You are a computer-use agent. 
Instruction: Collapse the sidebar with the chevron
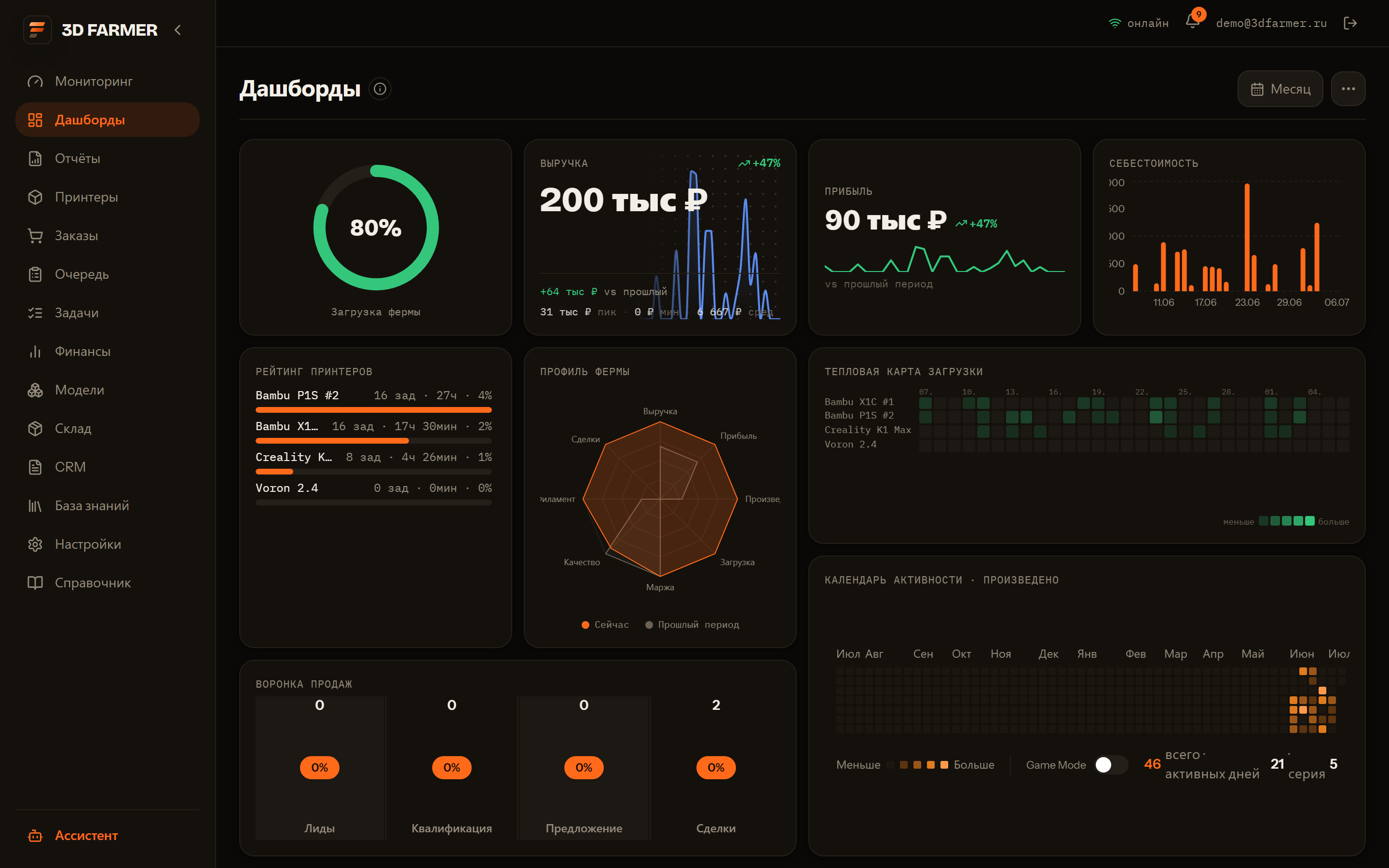pyautogui.click(x=178, y=30)
